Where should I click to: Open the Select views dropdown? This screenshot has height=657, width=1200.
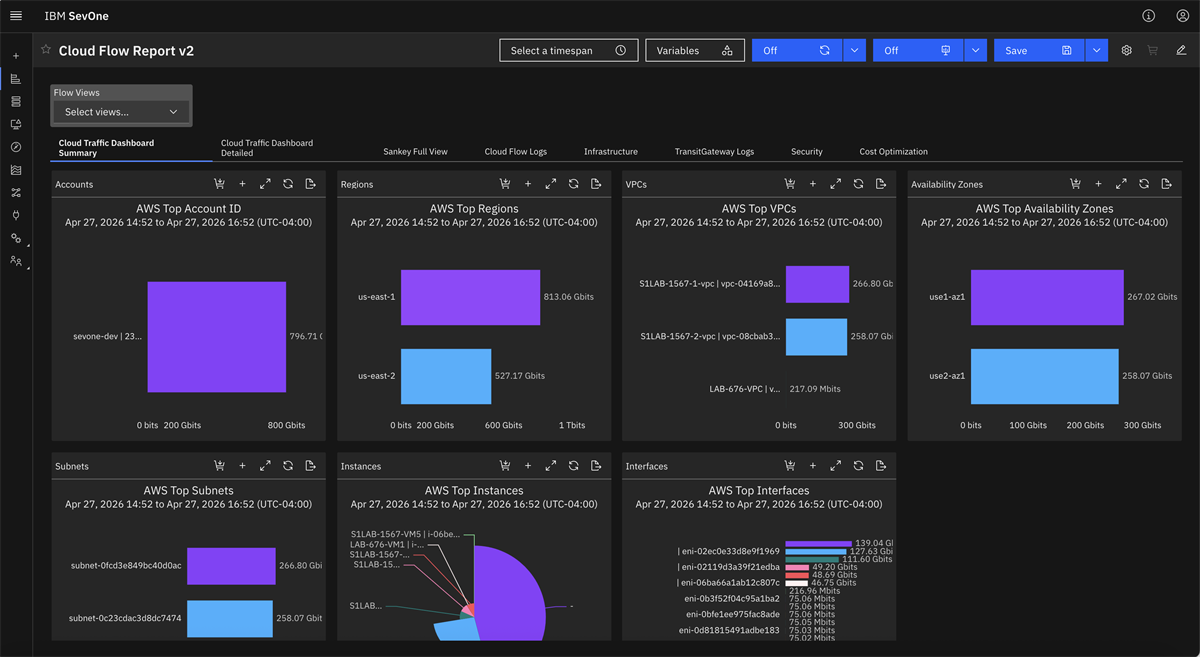coord(121,112)
